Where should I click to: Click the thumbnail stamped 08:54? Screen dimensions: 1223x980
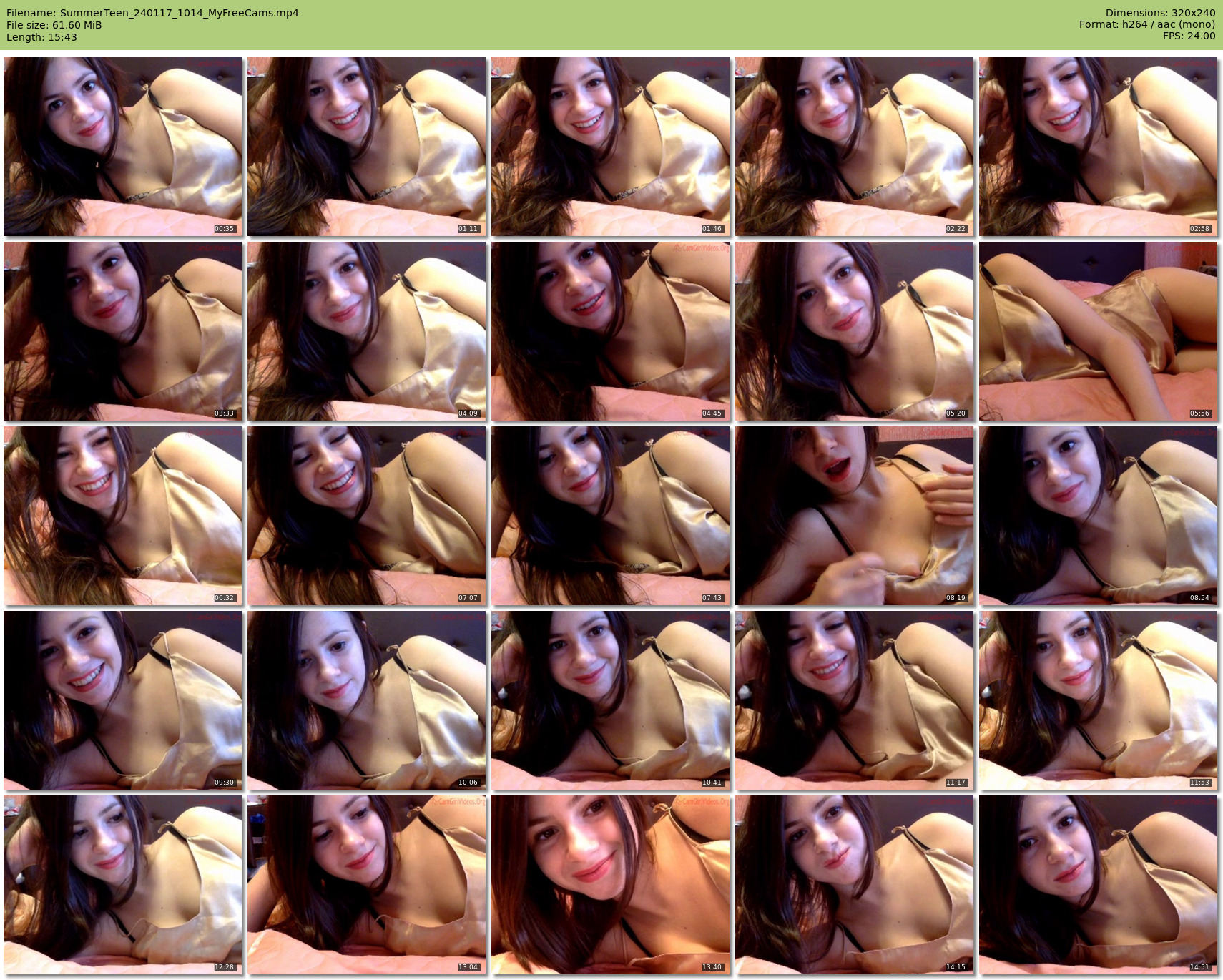click(x=1099, y=516)
